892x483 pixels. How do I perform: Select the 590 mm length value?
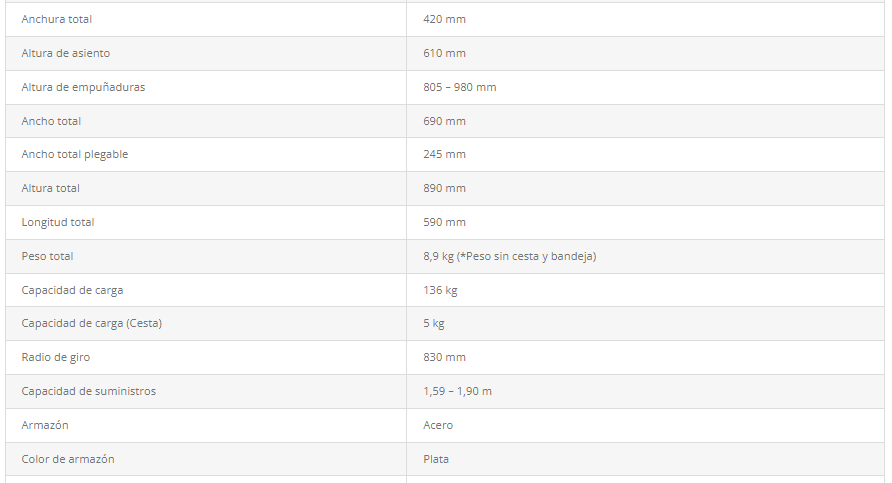444,222
